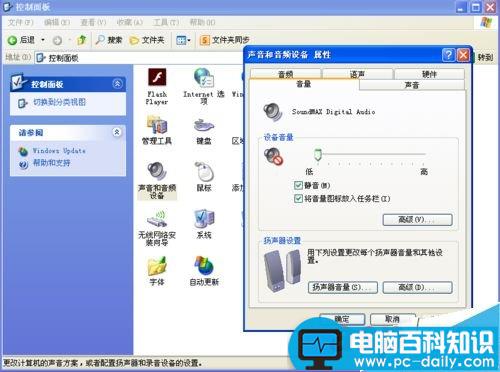Image resolution: width=500 pixels, height=372 pixels.
Task: Open the back button history dropdown arrow
Action: pos(43,40)
